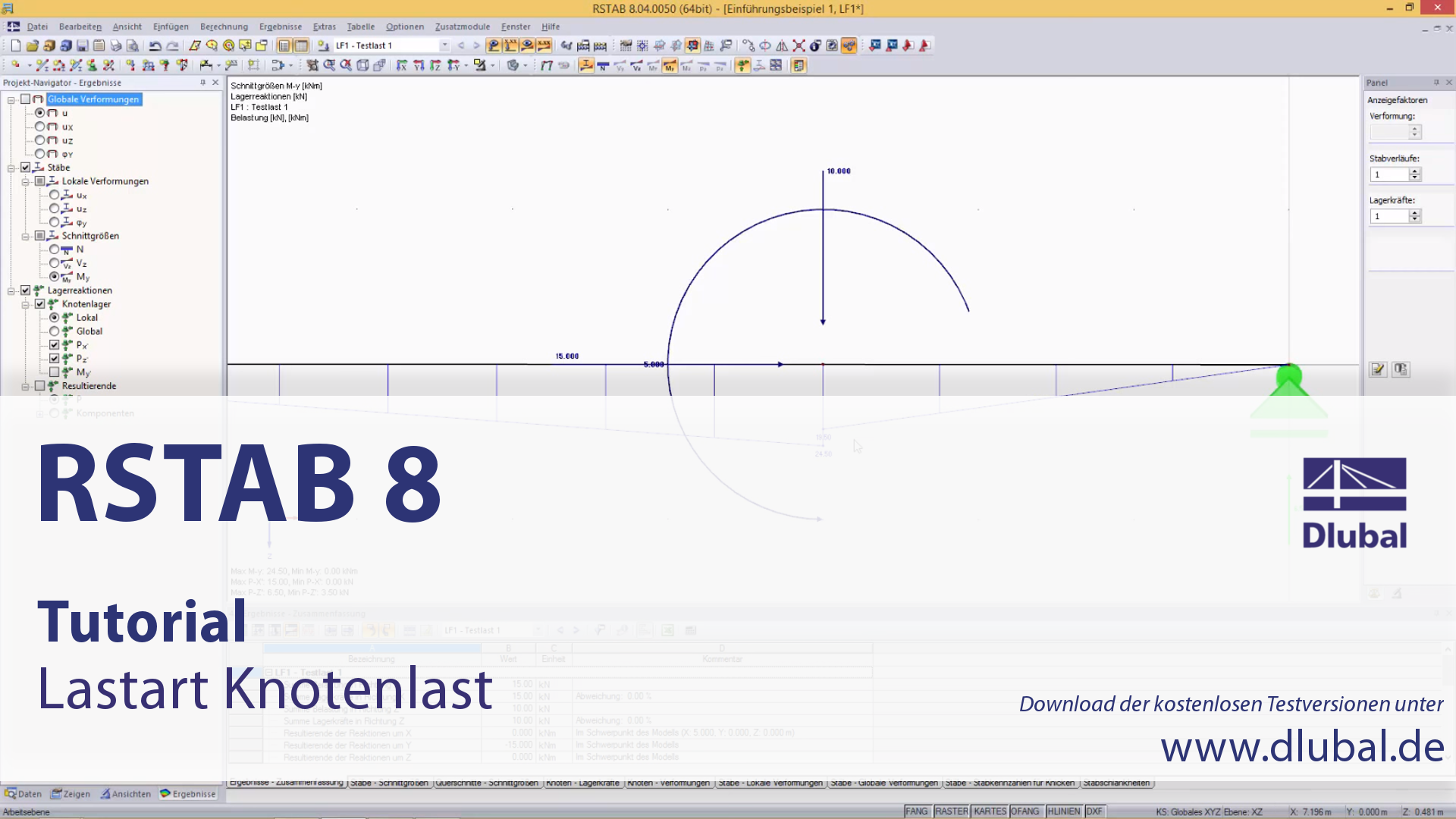
Task: Collapse the Schnittgrößen tree node
Action: 26,236
